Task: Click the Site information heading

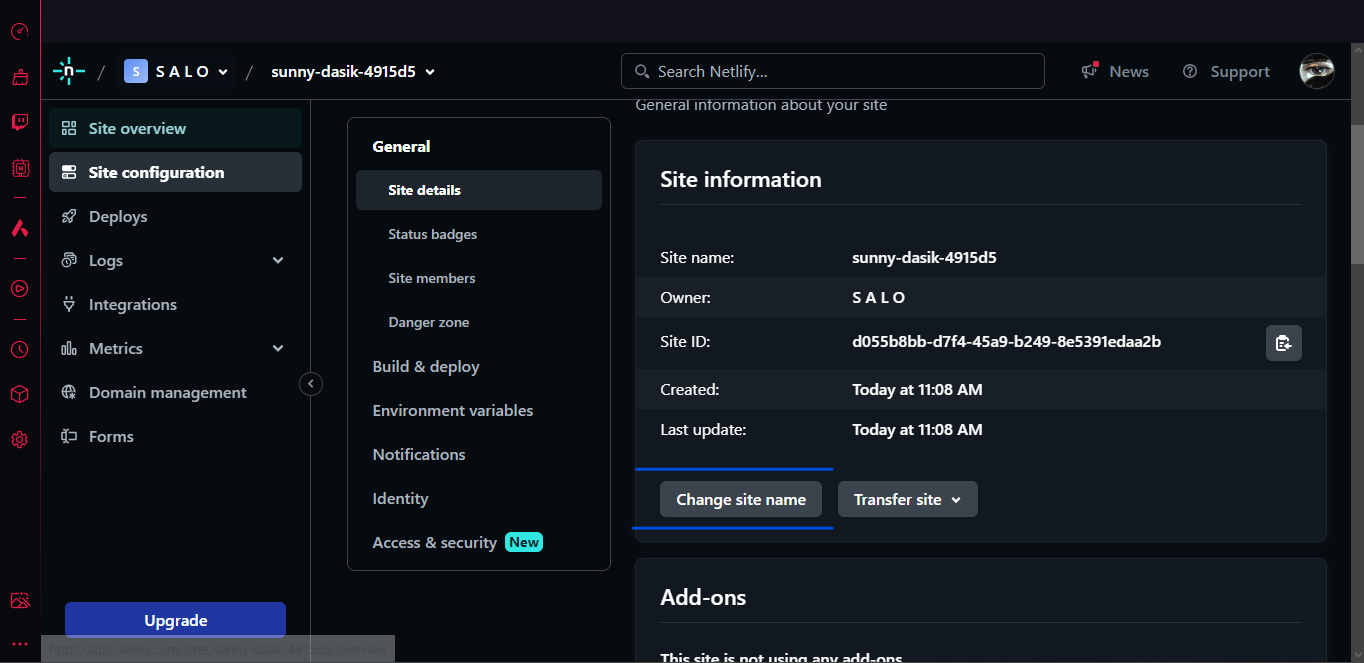Action: (741, 179)
